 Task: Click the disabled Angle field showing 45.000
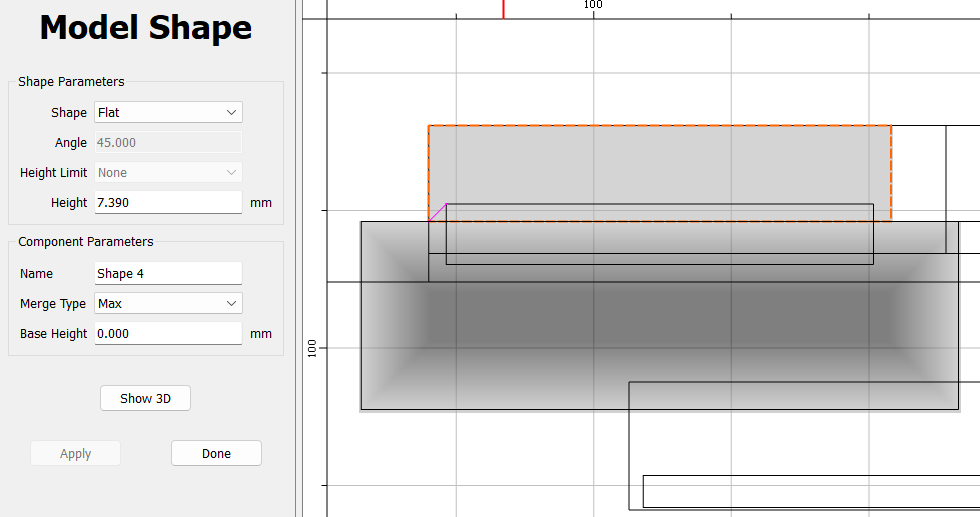[168, 143]
